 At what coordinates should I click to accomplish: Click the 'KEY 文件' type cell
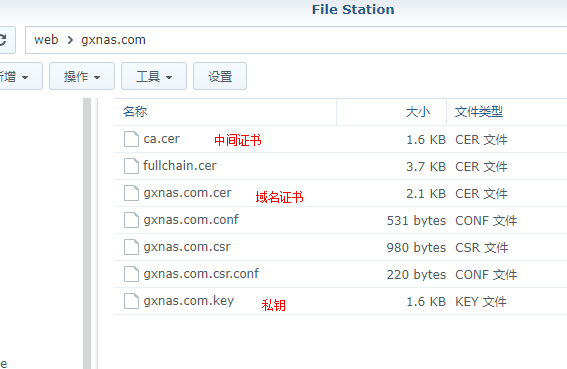[x=481, y=302]
